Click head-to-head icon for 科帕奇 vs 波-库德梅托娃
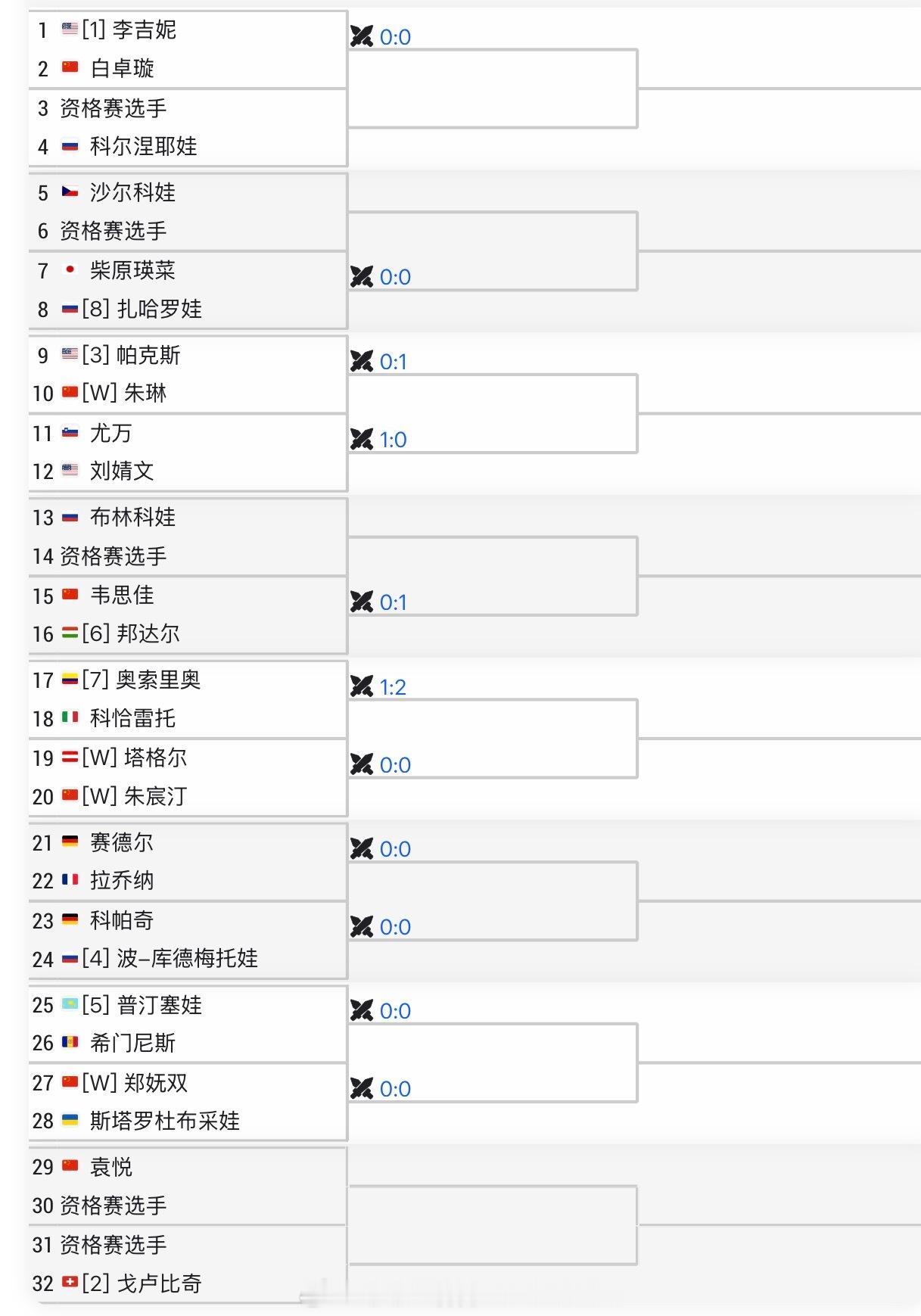The width and height of the screenshot is (921, 1316). [362, 927]
